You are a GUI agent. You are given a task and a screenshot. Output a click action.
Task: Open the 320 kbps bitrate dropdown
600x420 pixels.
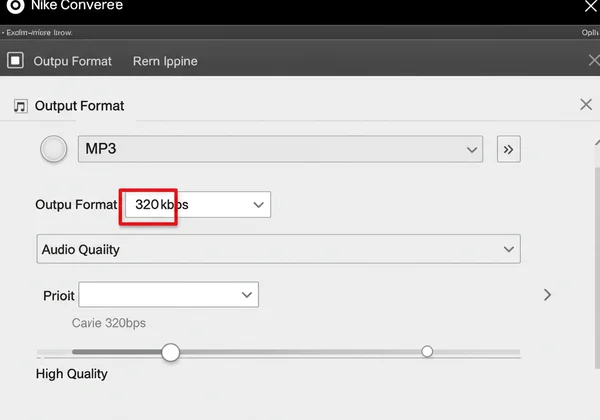click(197, 204)
